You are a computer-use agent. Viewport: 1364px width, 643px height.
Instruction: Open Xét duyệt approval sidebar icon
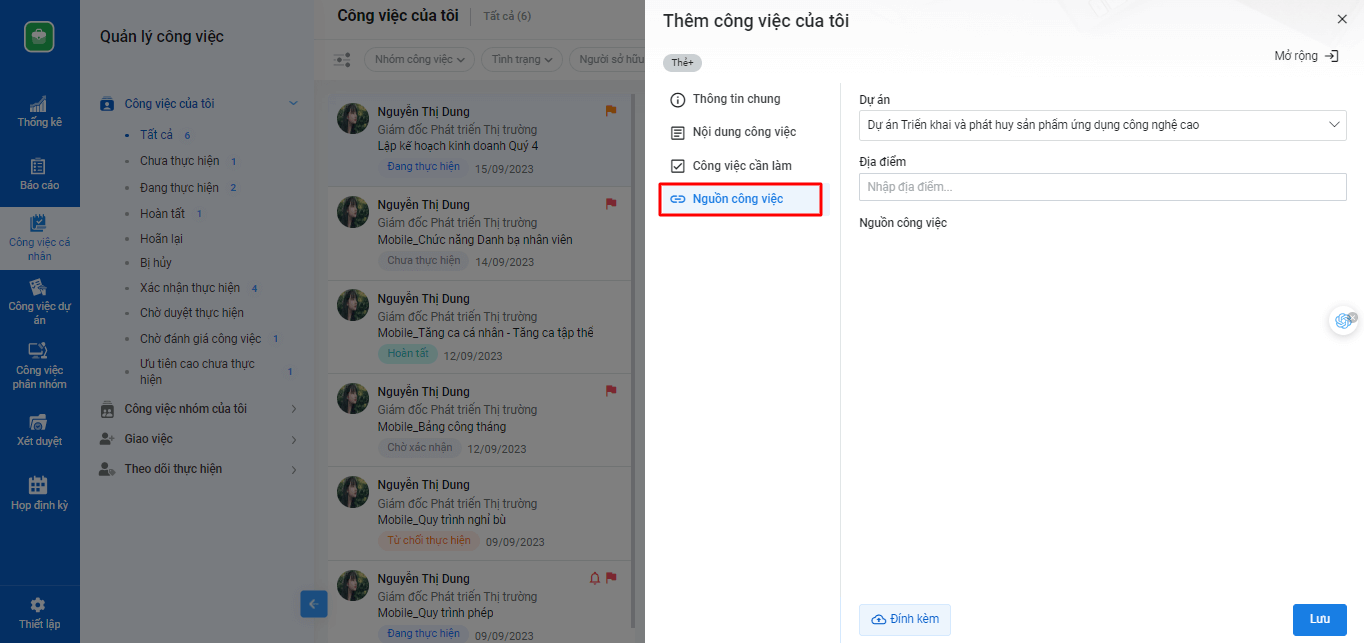click(x=39, y=430)
